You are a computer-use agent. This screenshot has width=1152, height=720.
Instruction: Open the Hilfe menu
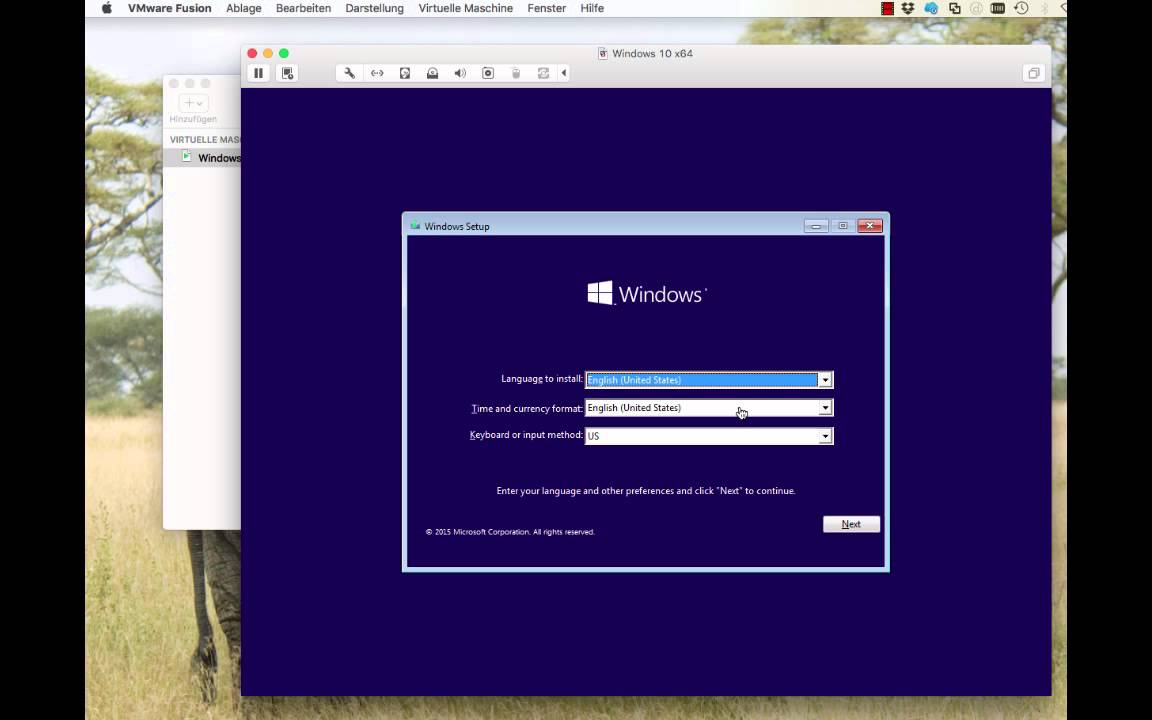click(592, 8)
